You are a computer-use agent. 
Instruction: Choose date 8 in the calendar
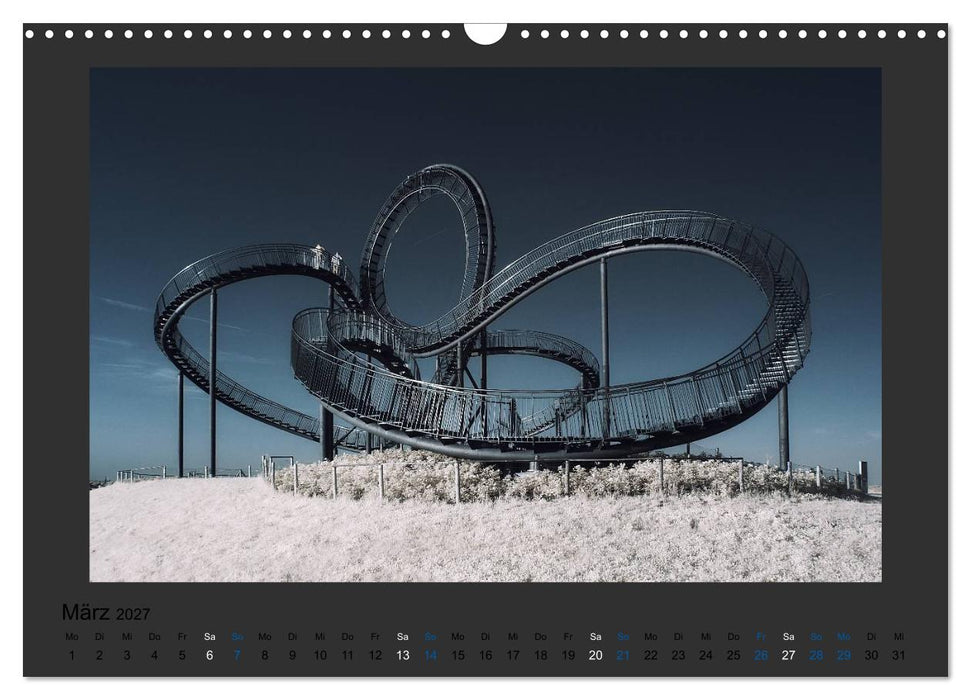pyautogui.click(x=264, y=655)
